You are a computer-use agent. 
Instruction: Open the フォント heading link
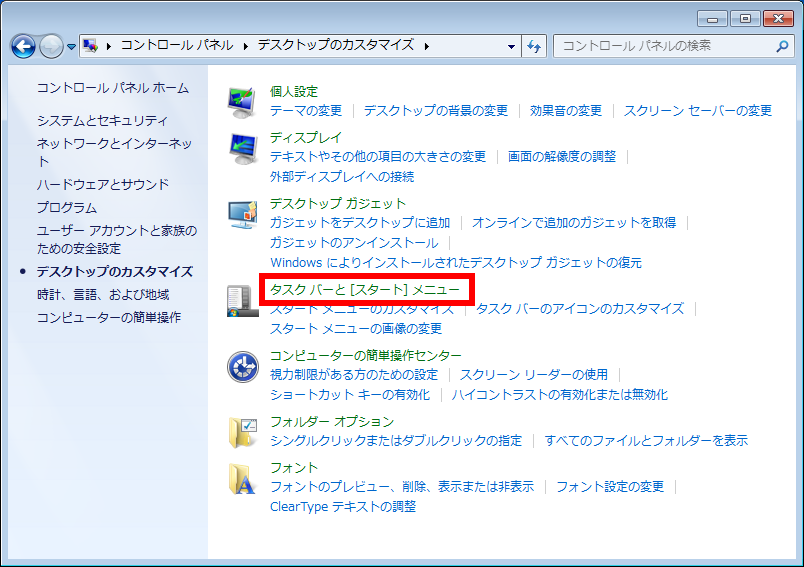click(294, 468)
